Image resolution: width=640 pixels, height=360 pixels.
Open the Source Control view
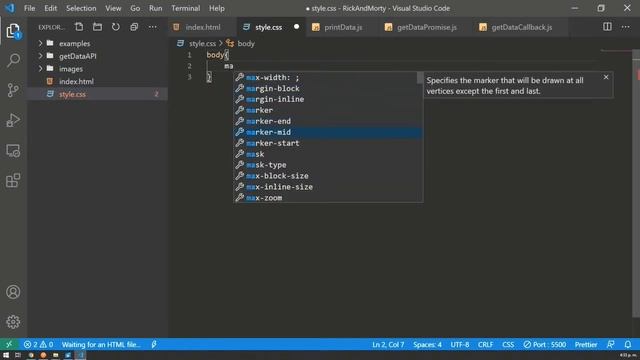pyautogui.click(x=13, y=90)
